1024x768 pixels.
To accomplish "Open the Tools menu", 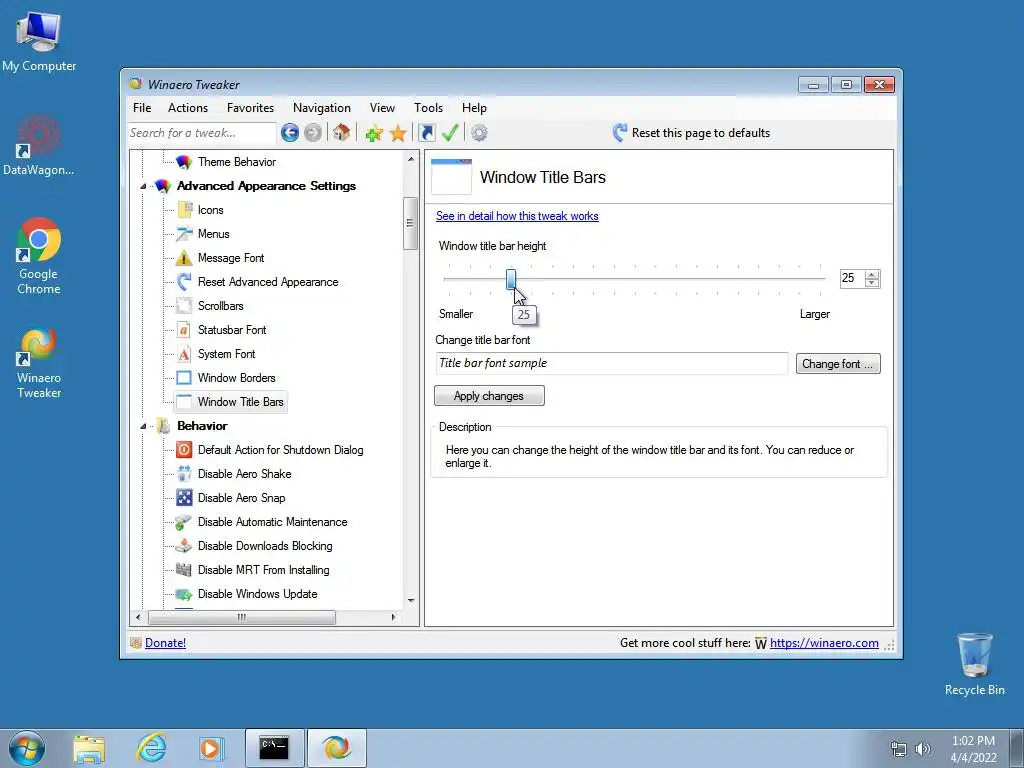I will pos(428,108).
